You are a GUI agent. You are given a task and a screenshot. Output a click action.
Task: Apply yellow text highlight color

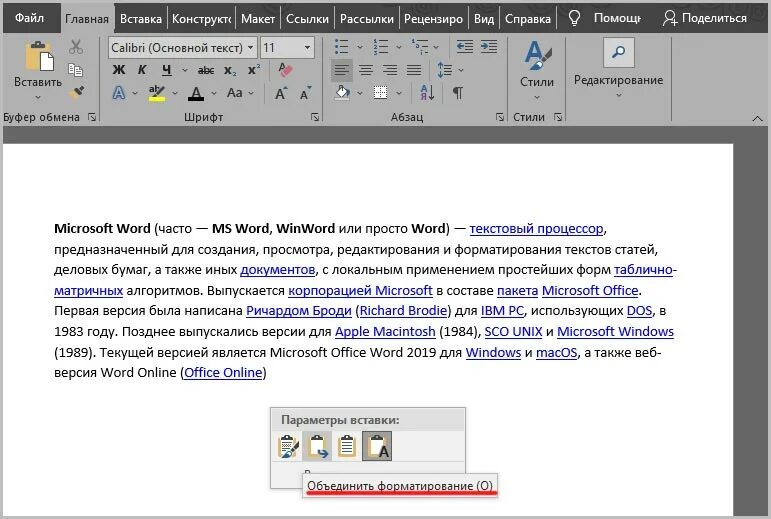click(x=157, y=93)
